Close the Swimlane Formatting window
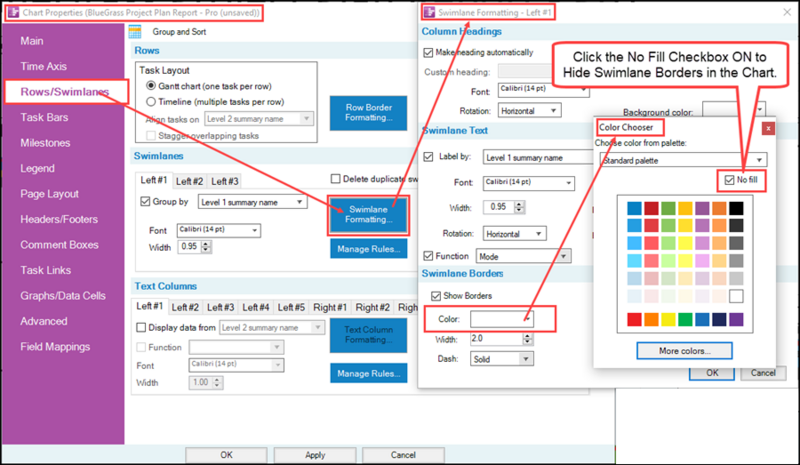800x465 pixels. (787, 12)
